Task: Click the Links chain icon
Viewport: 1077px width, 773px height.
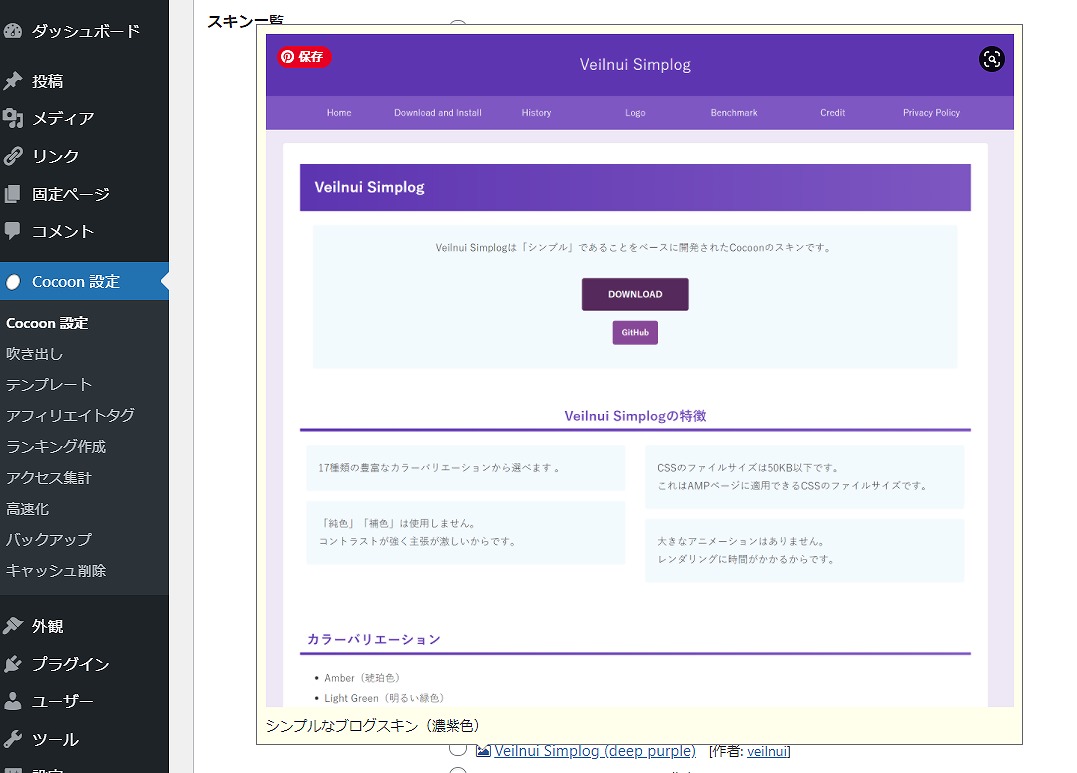Action: tap(12, 156)
